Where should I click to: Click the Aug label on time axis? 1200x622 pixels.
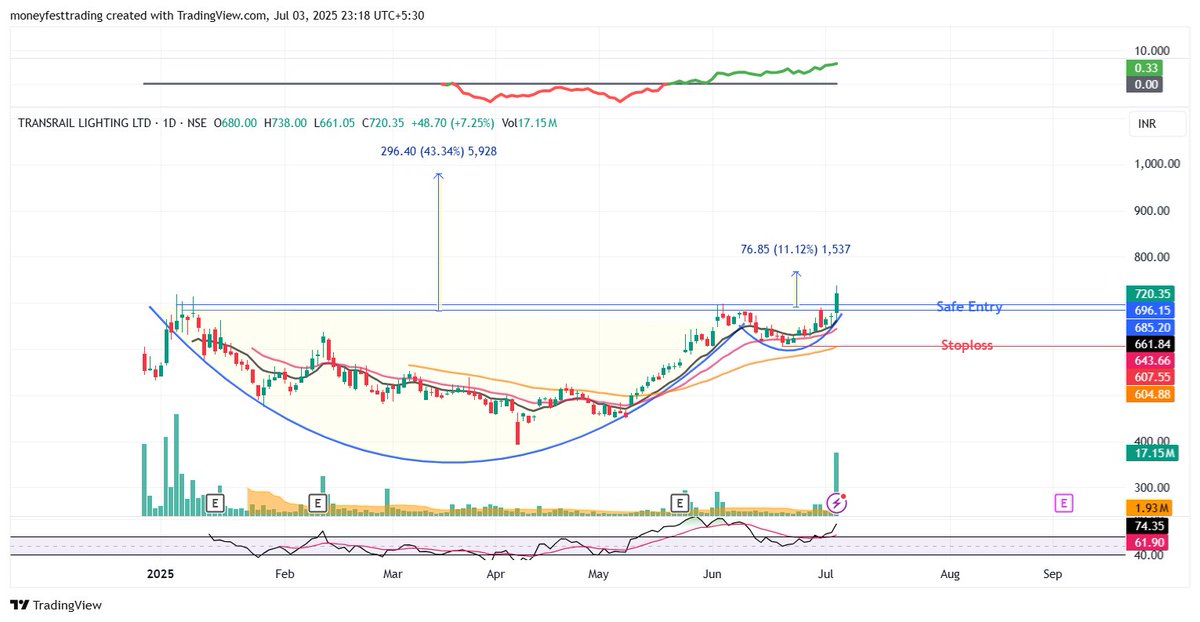click(950, 575)
